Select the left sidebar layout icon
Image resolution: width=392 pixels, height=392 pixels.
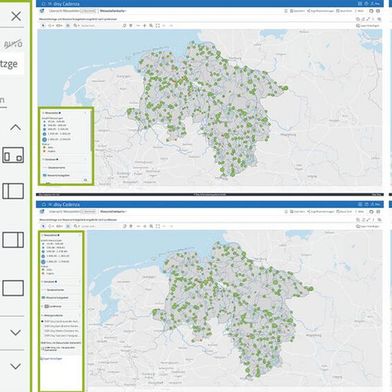(x=13, y=191)
